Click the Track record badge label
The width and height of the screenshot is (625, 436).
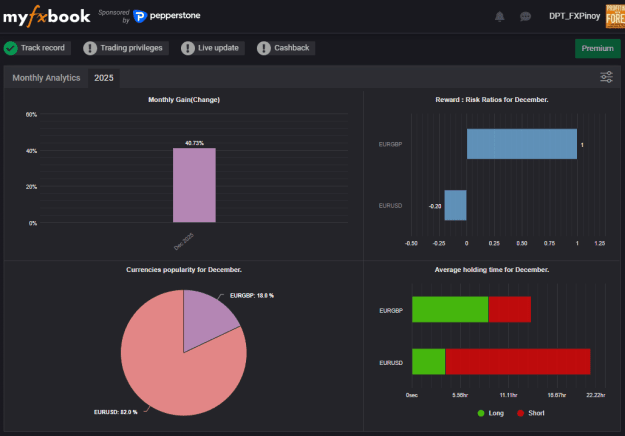(x=43, y=48)
